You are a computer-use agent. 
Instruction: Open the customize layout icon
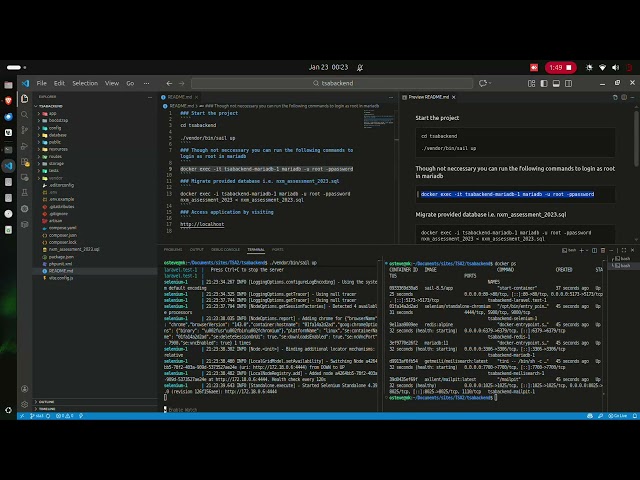[x=531, y=83]
